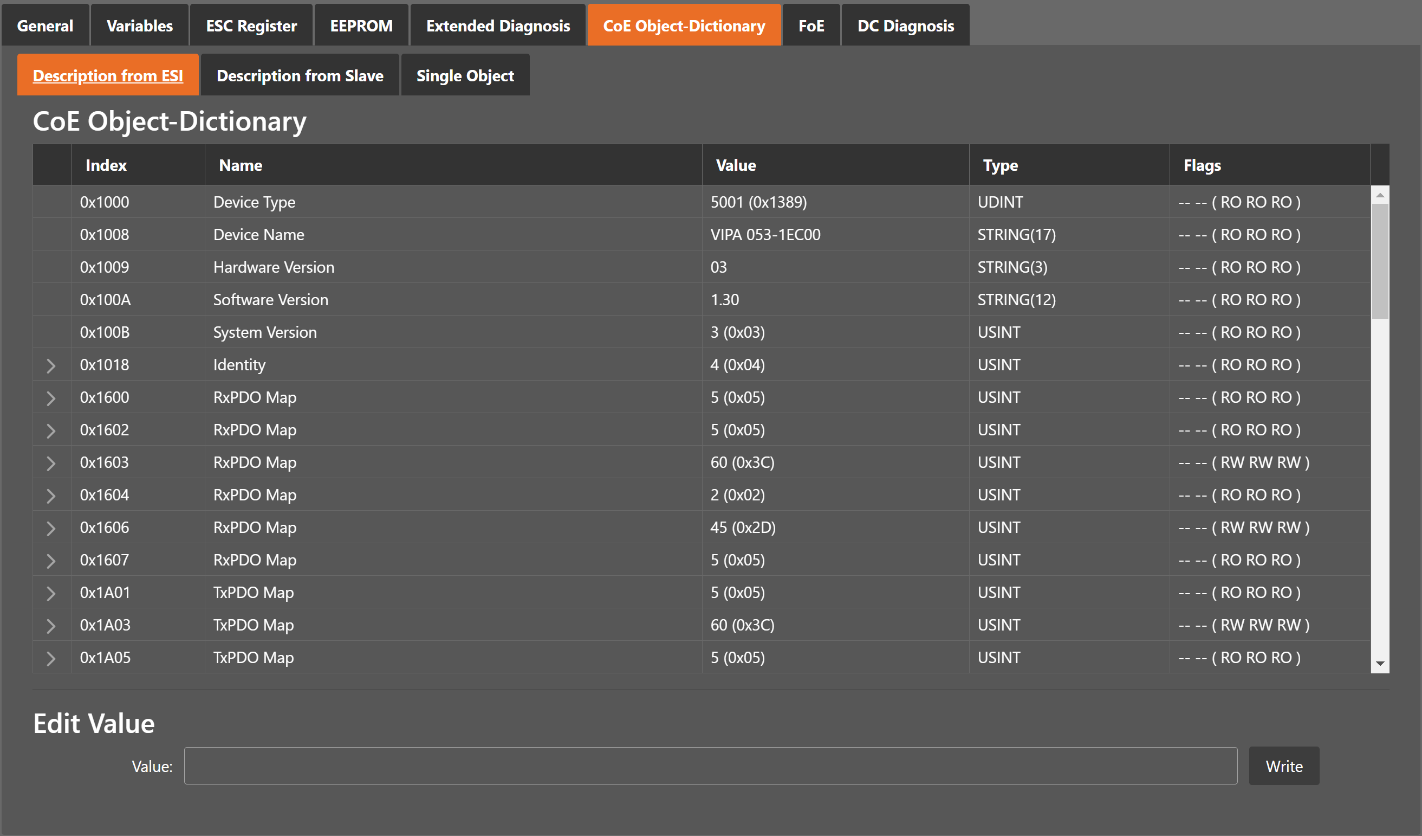This screenshot has height=836, width=1422.
Task: Select the Single Object sub-tab
Action: [x=465, y=76]
